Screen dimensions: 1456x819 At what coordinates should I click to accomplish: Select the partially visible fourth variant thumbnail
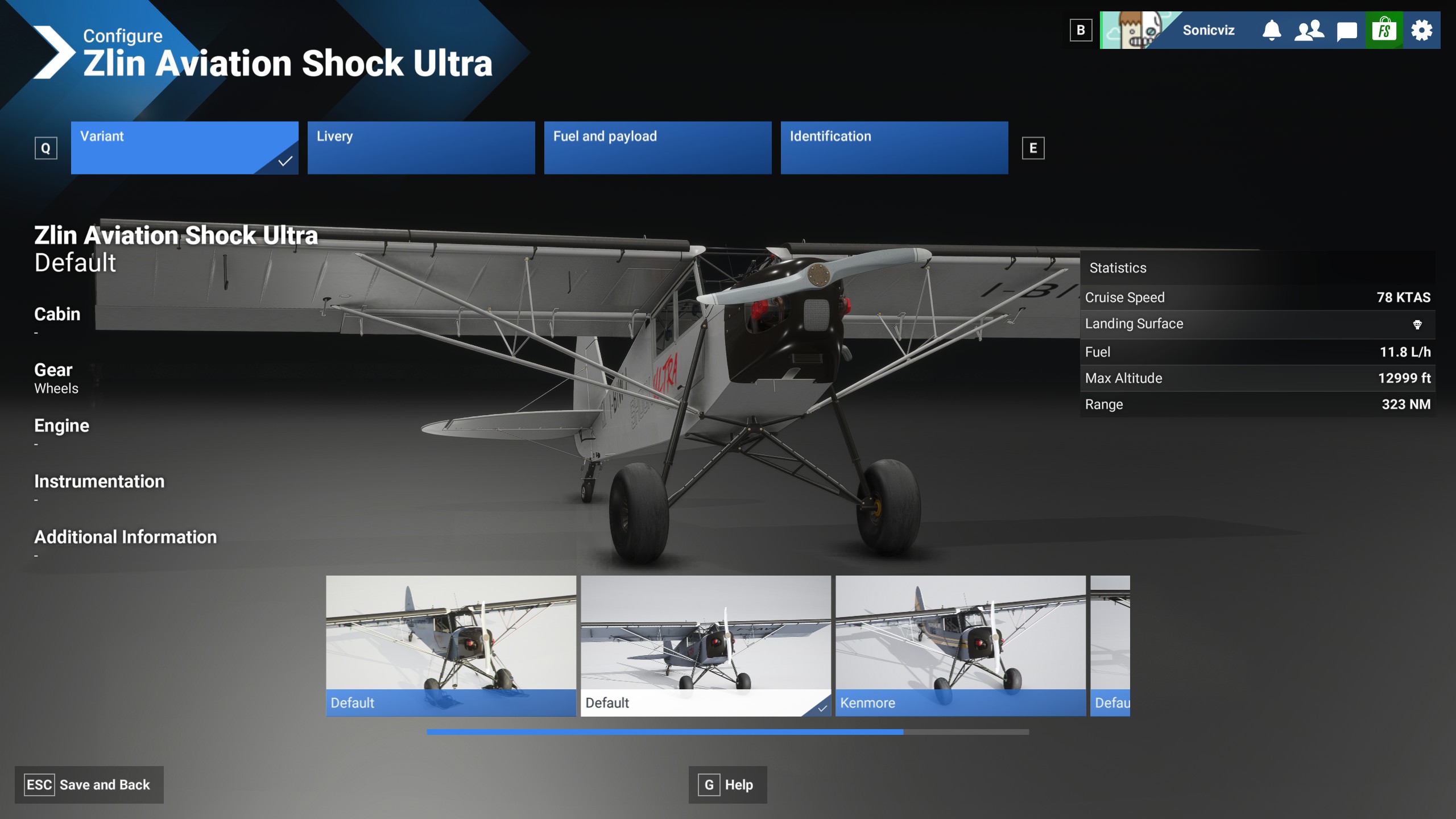tap(1110, 646)
